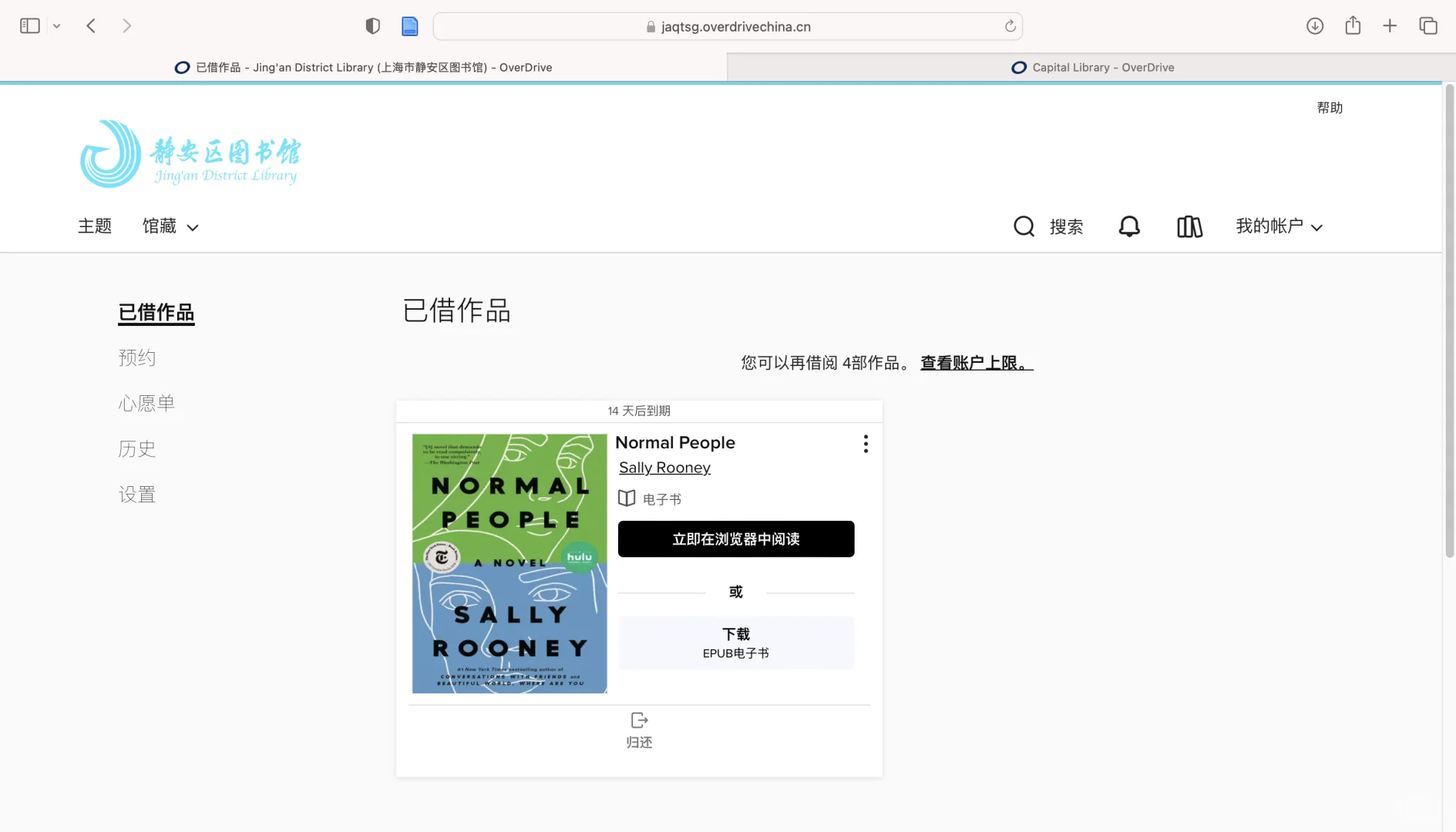The width and height of the screenshot is (1456, 832).
Task: Open the Normal People title link
Action: click(x=675, y=443)
